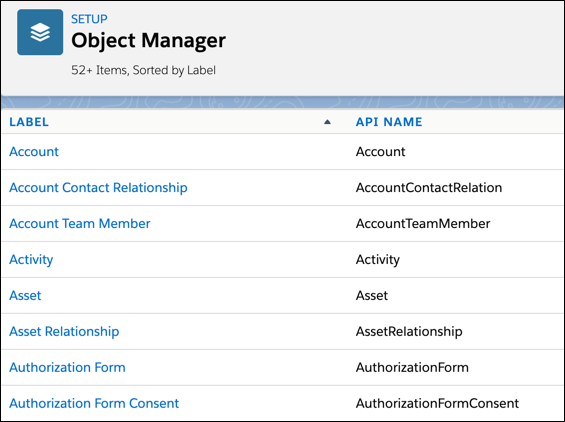565x422 pixels.
Task: Select the 'AccountTeamMember' API name cell
Action: tap(423, 223)
